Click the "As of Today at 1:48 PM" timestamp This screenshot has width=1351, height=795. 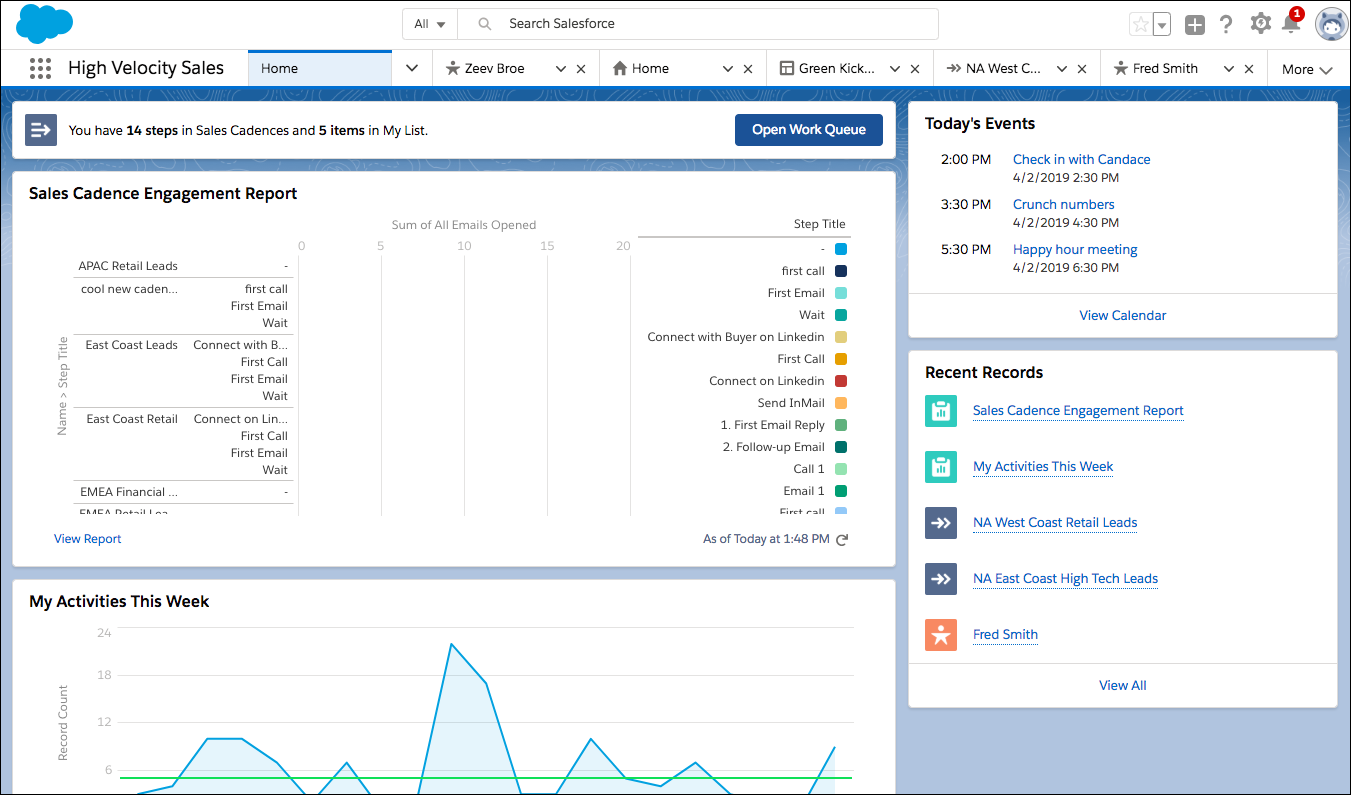coord(766,539)
